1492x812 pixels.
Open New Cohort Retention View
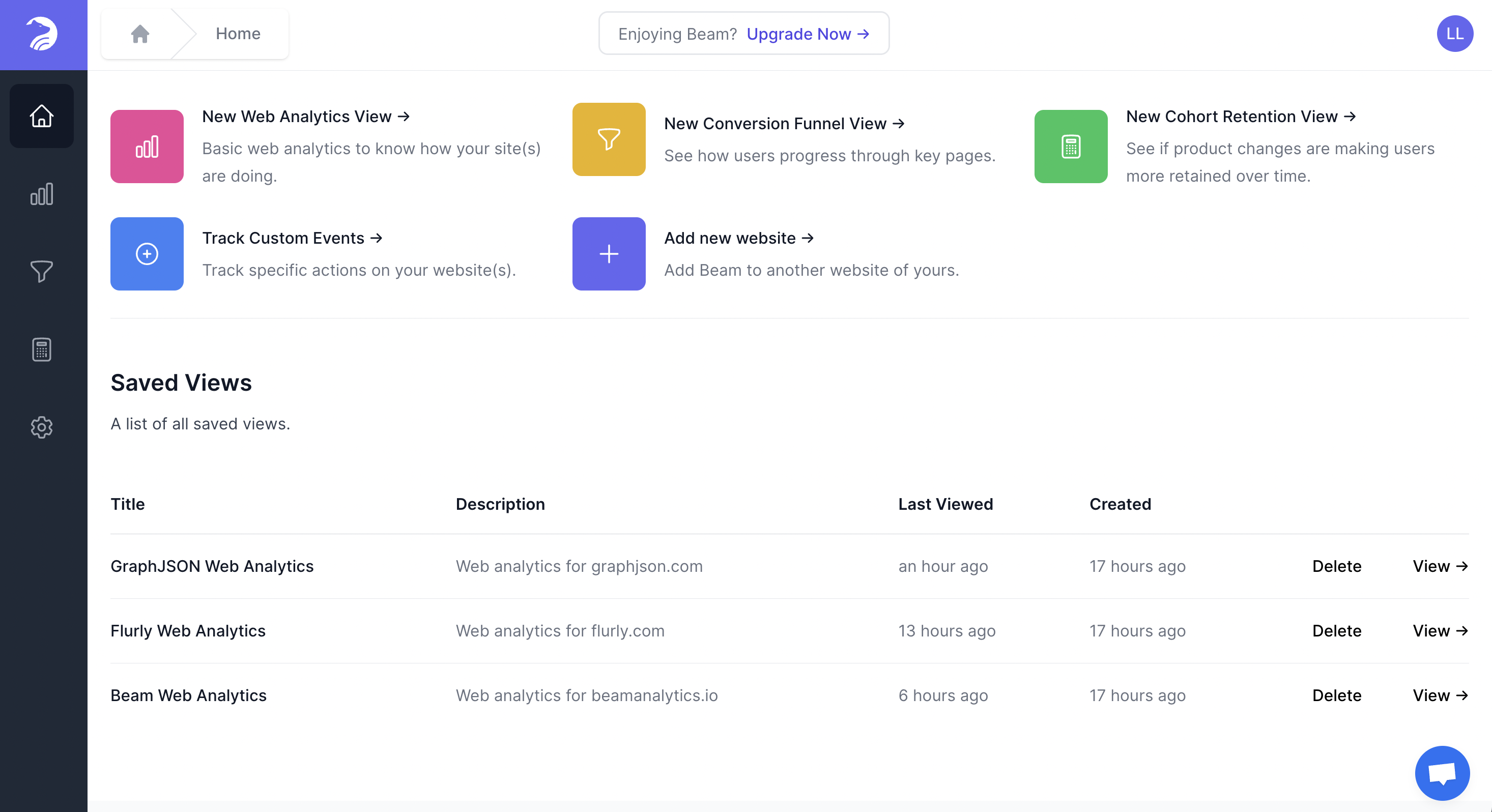coord(1241,117)
